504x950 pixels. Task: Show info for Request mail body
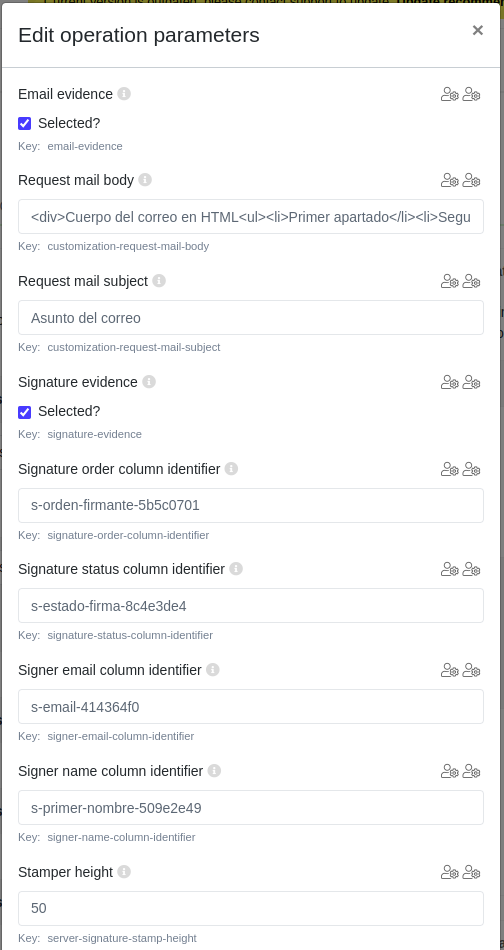point(145,180)
